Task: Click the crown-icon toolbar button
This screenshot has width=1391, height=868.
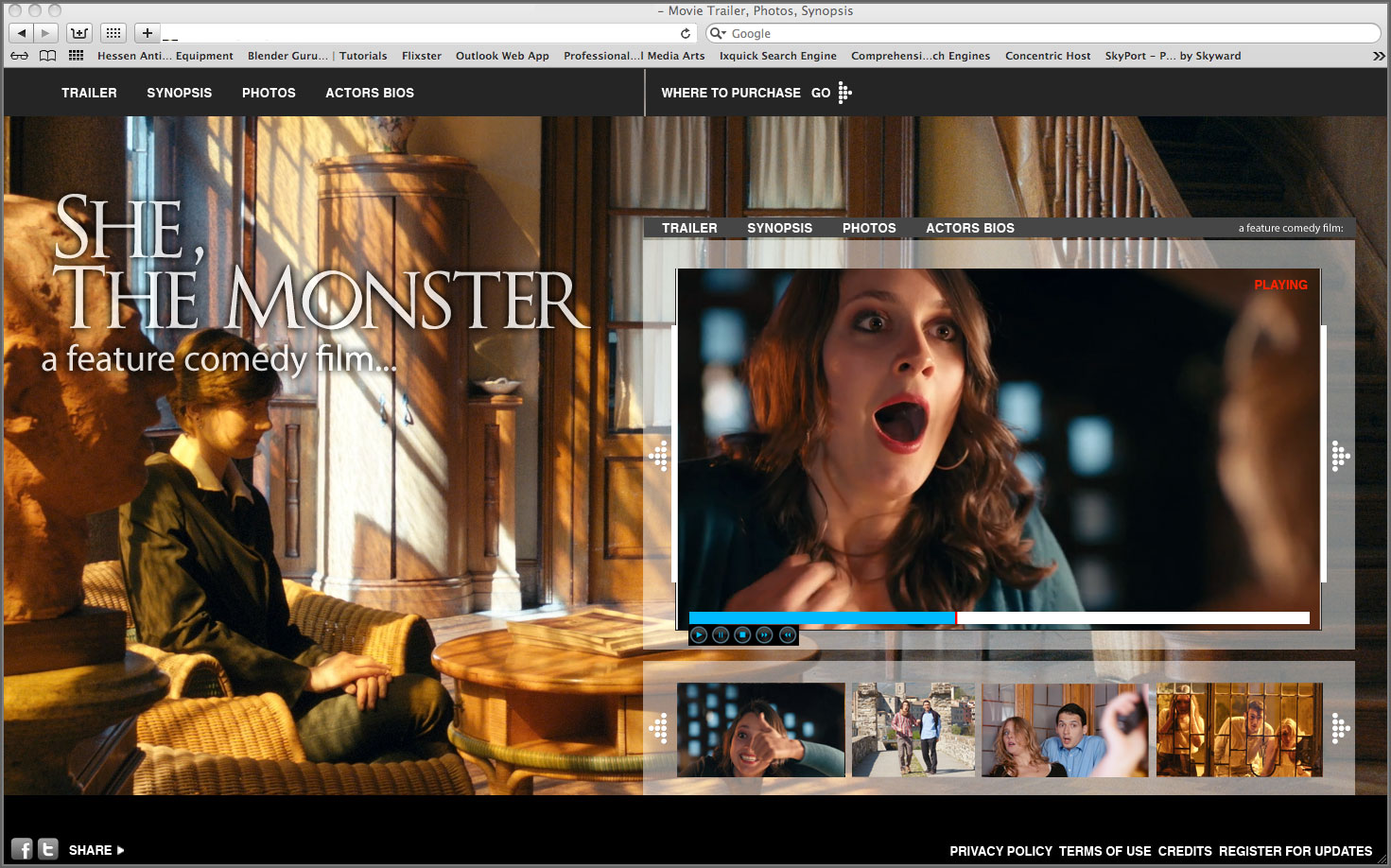Action: tap(79, 33)
